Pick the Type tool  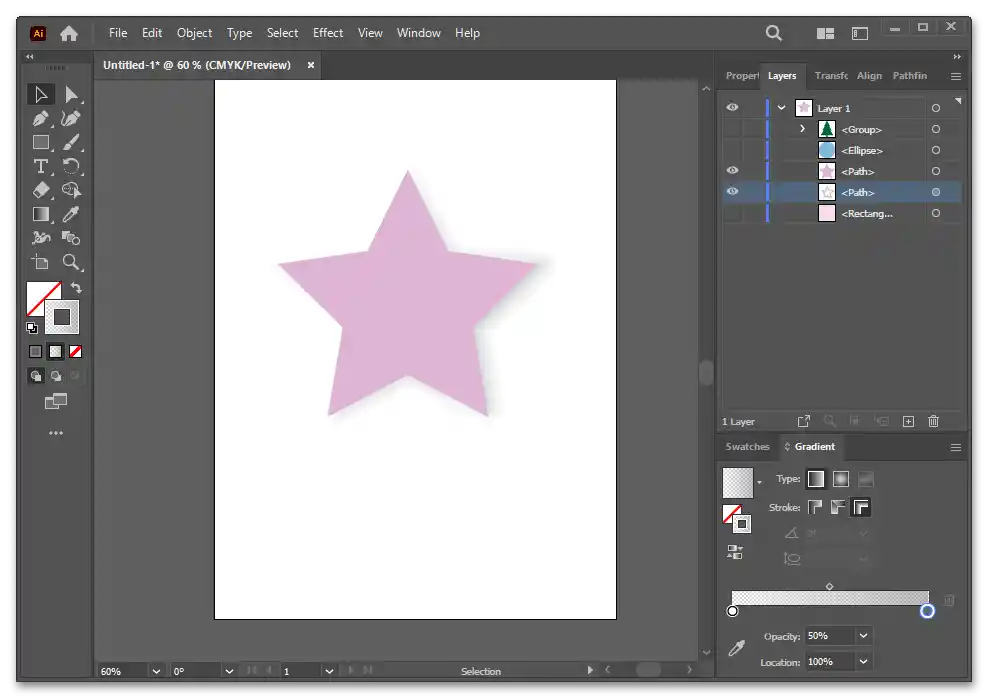41,166
